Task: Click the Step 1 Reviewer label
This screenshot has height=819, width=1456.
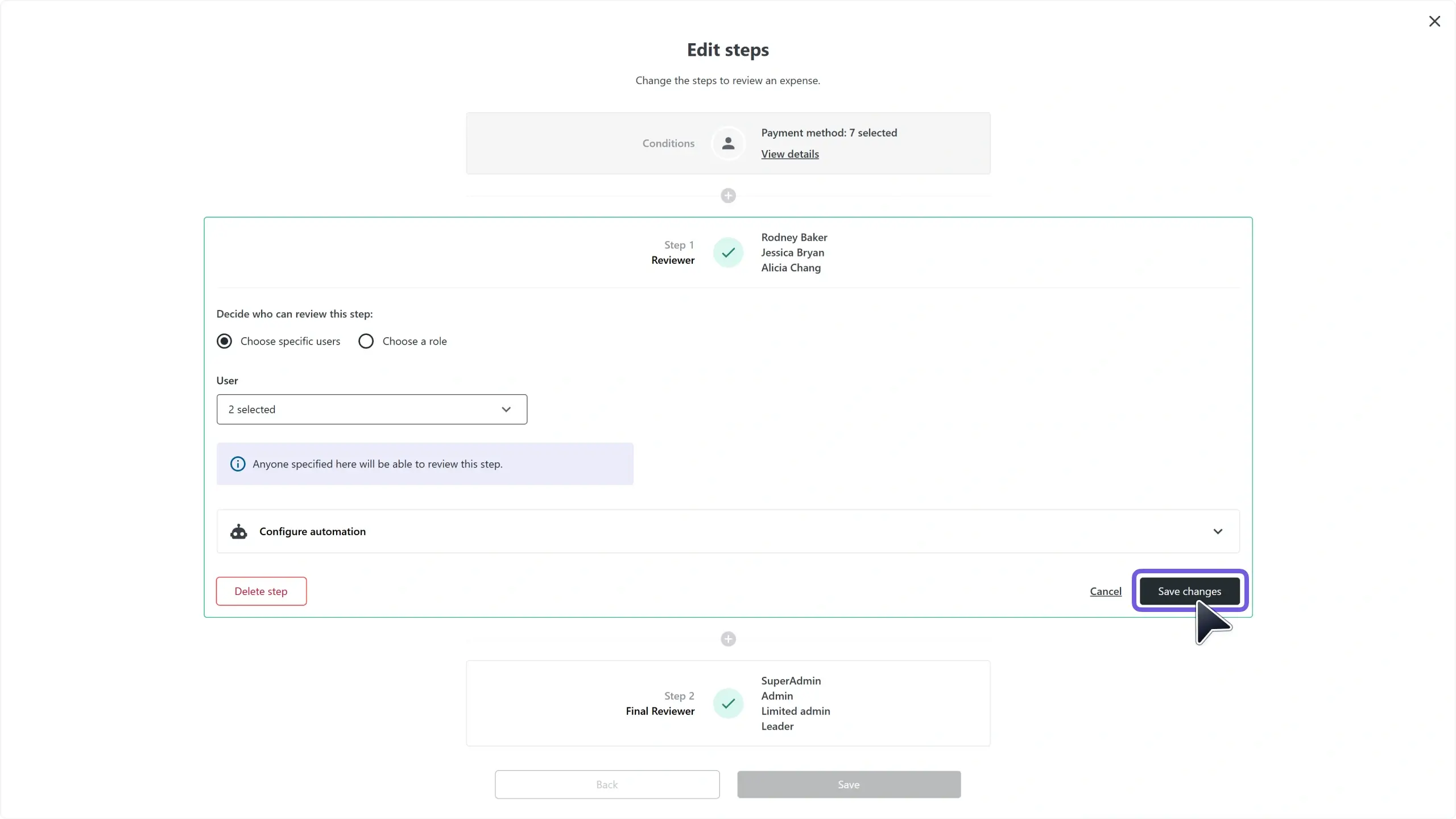Action: pos(673,260)
